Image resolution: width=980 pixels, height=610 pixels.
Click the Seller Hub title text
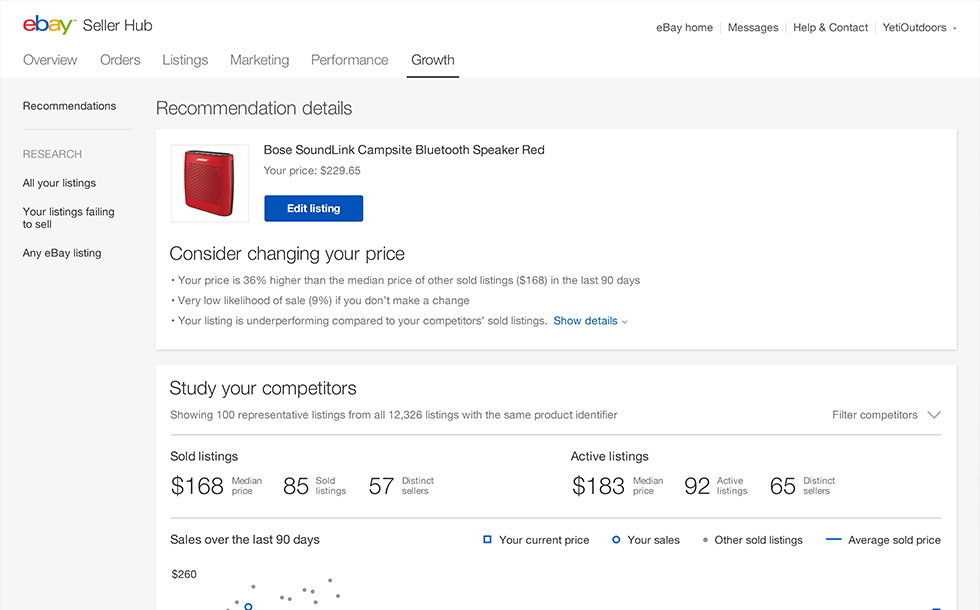[118, 26]
